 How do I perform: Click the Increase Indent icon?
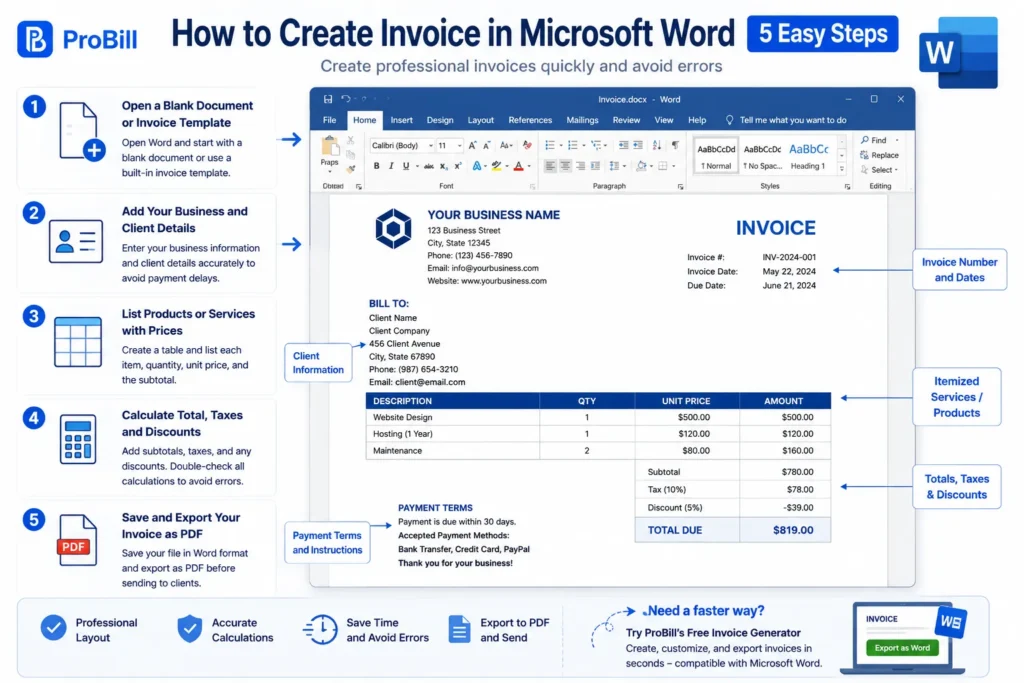click(x=638, y=145)
